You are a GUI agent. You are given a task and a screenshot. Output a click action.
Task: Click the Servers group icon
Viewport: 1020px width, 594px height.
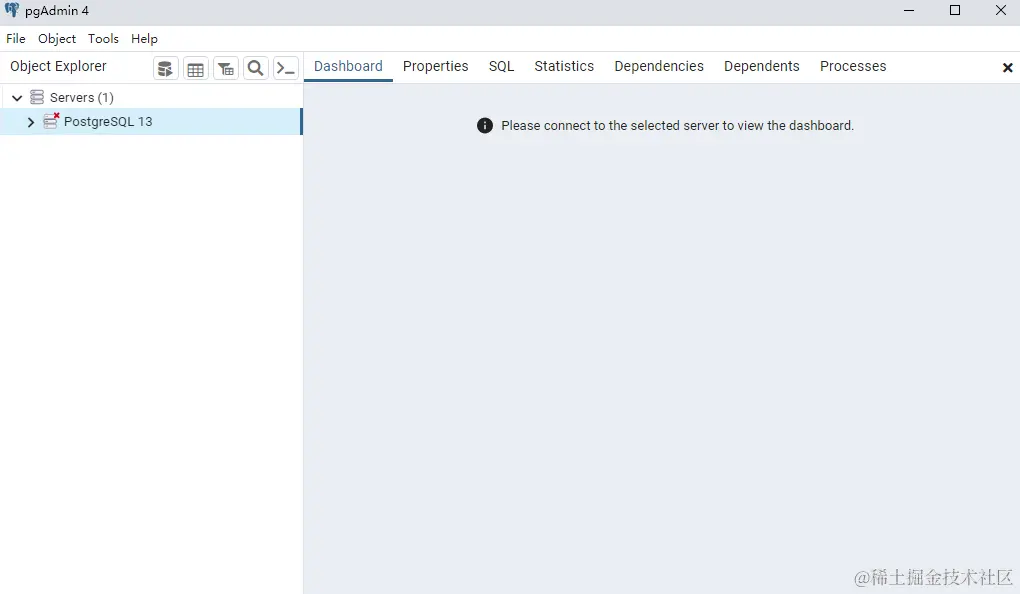(37, 98)
